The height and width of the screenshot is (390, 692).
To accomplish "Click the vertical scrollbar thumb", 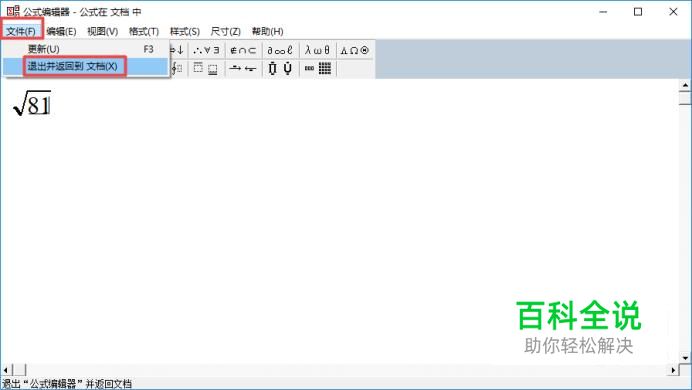I will (x=685, y=98).
